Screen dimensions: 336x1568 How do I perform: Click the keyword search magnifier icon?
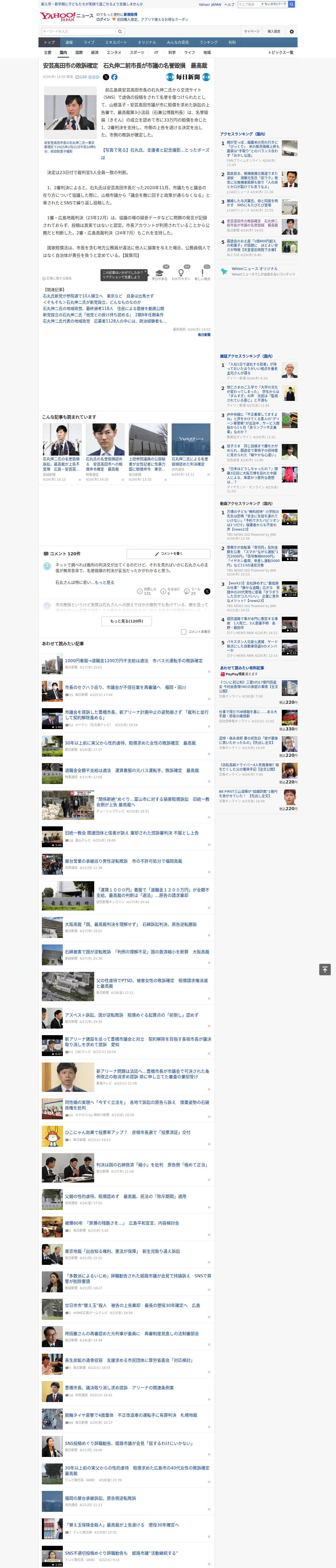tap(120, 32)
